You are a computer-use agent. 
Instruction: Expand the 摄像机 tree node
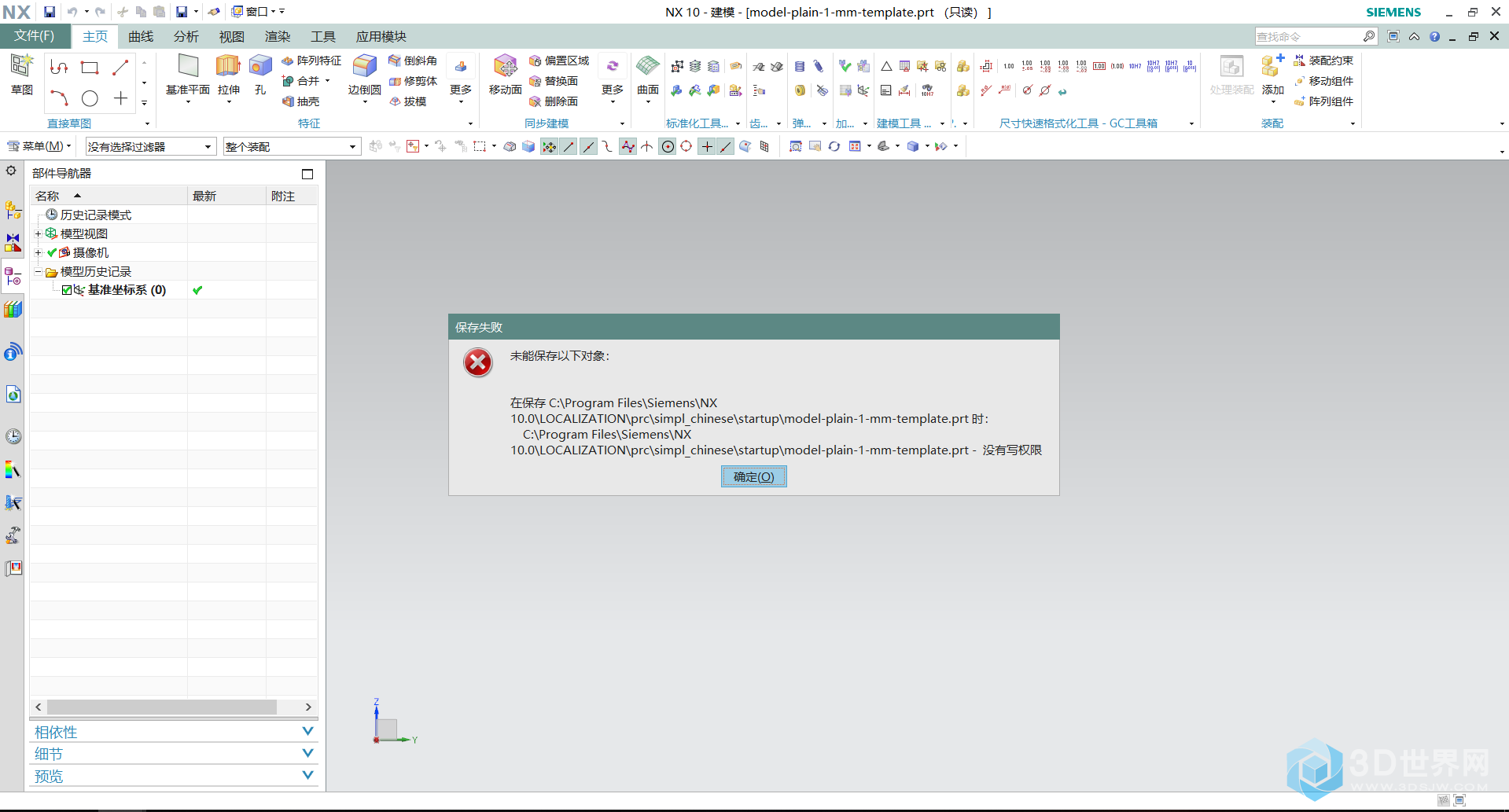click(38, 252)
